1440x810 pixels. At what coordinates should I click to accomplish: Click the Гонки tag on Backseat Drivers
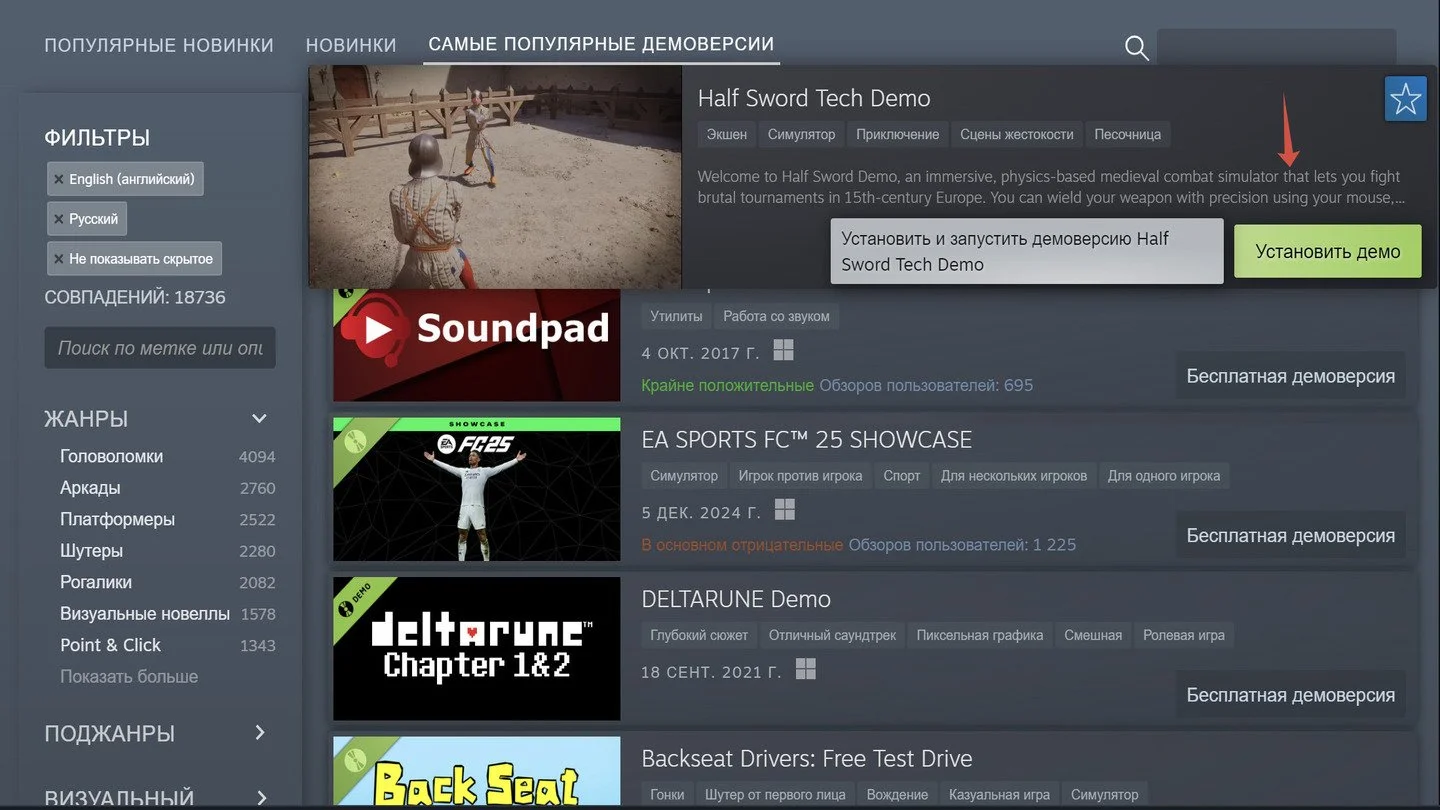click(x=667, y=794)
